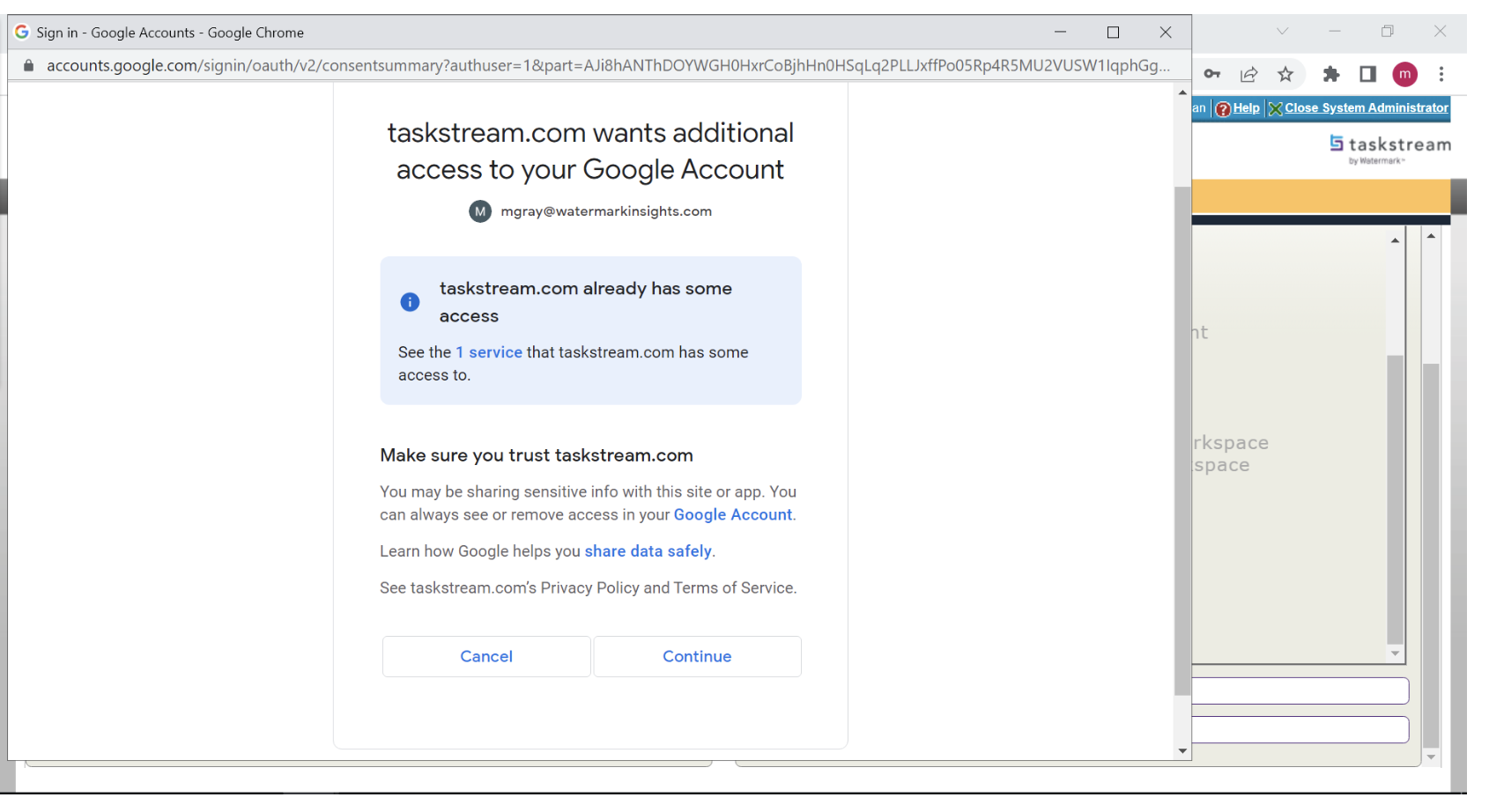Click the popup scrollbar up arrow
This screenshot has width=1489, height=812.
pos(1182,92)
